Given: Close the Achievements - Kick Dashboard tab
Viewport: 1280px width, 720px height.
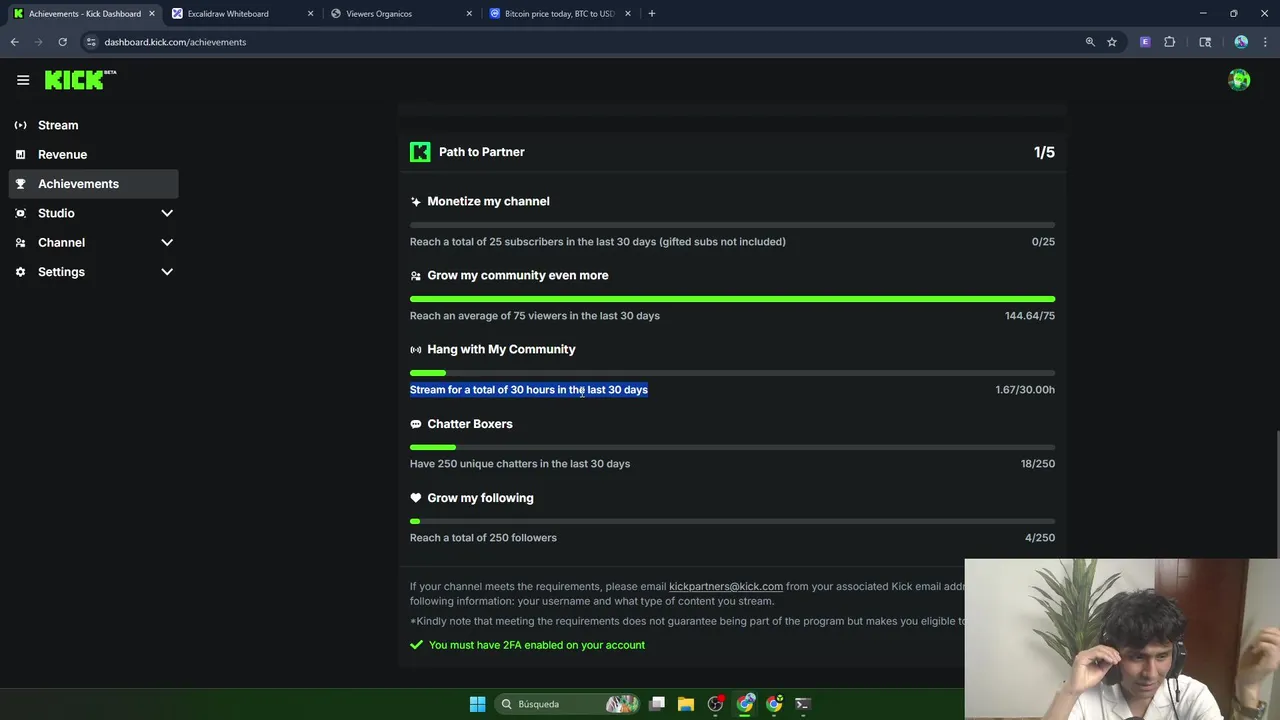Looking at the screenshot, I should click(152, 14).
